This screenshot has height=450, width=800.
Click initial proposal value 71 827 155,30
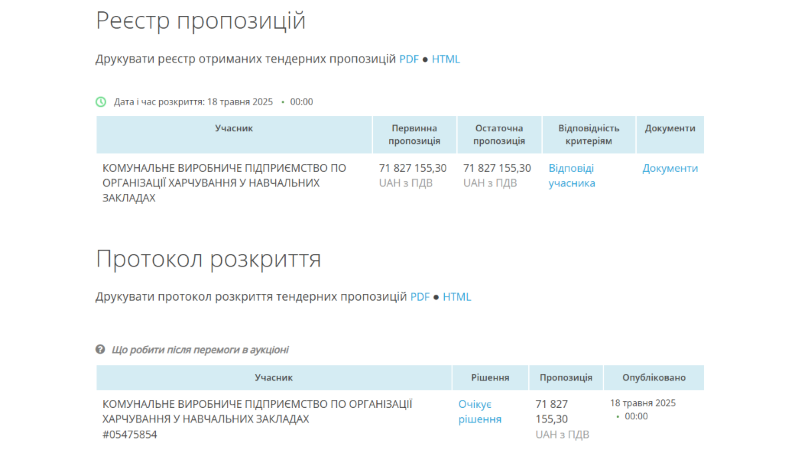tap(412, 168)
